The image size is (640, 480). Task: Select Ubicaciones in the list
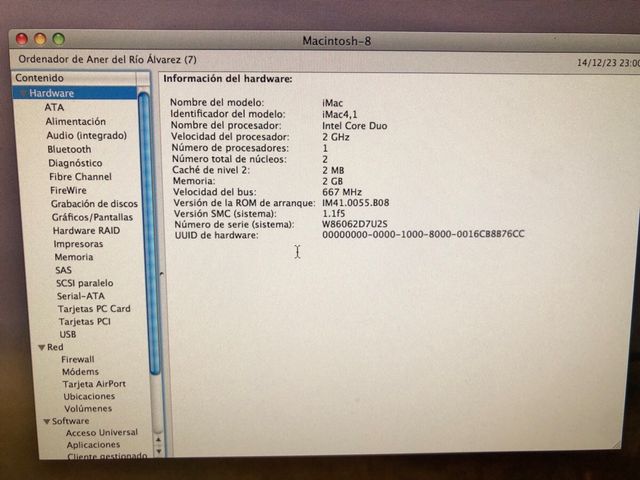pyautogui.click(x=89, y=396)
